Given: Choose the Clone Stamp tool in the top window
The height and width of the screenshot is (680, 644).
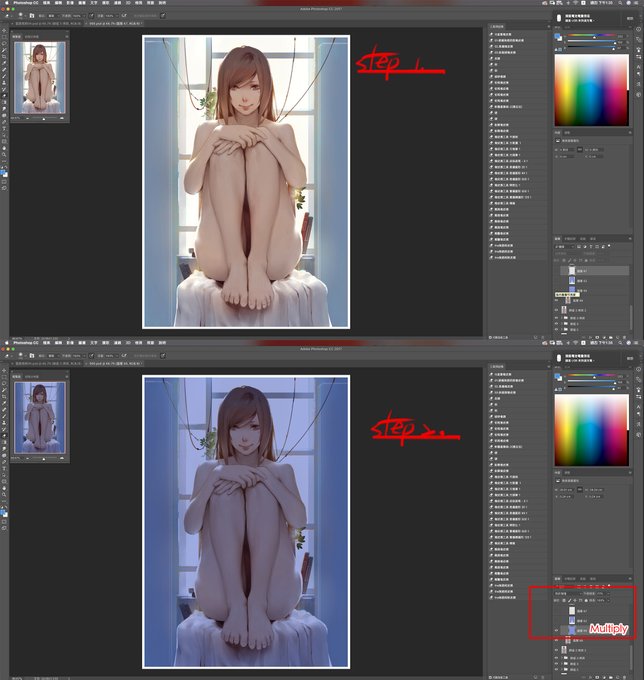Looking at the screenshot, I should tap(4, 82).
